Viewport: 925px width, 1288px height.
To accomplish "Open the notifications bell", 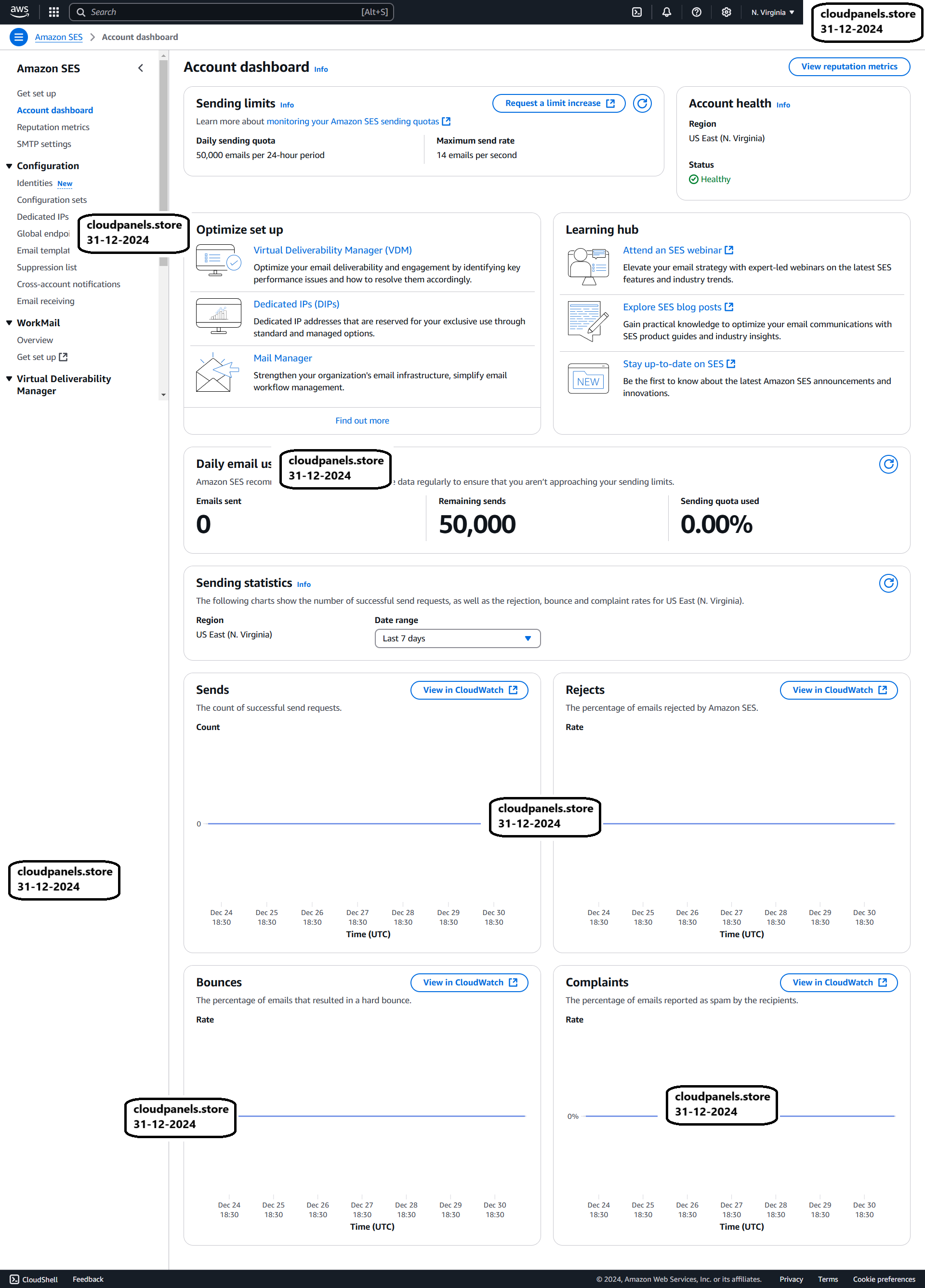I will coord(667,12).
